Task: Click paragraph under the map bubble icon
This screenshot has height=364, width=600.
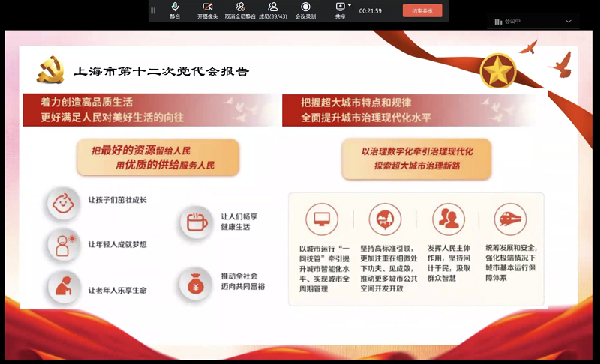Action: 388,269
